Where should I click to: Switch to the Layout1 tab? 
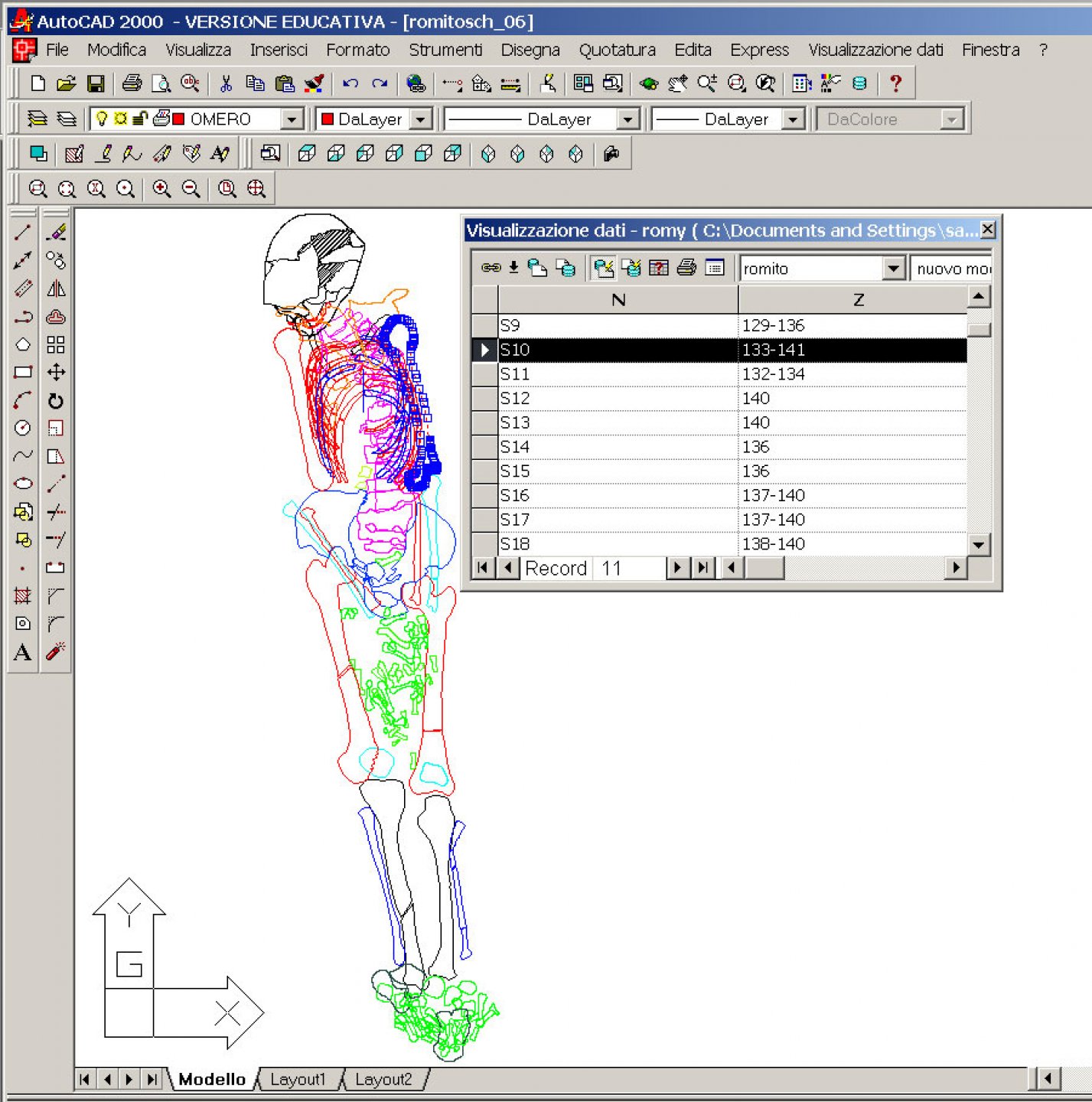coord(298,1079)
